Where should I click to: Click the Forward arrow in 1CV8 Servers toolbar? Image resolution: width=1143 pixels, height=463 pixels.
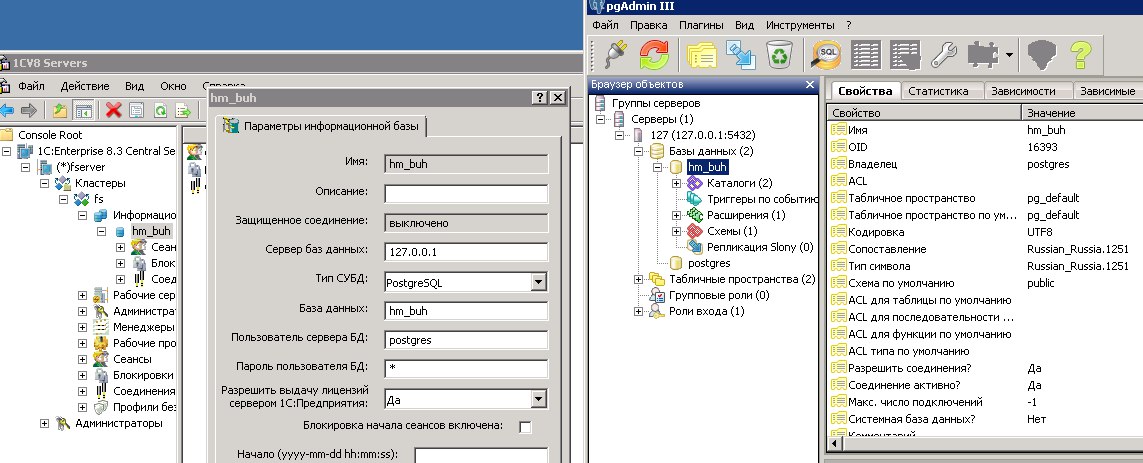pyautogui.click(x=28, y=110)
